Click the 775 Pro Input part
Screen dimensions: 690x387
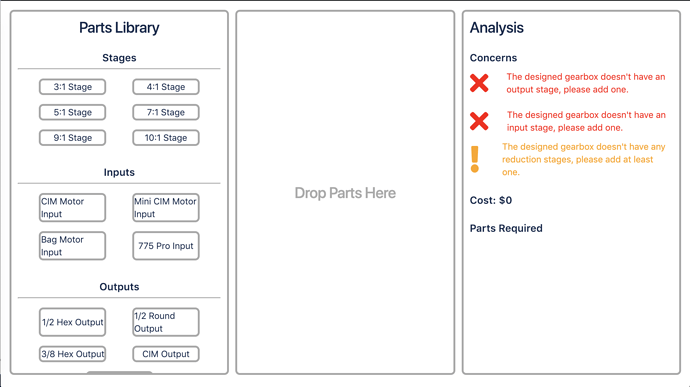pyautogui.click(x=166, y=246)
